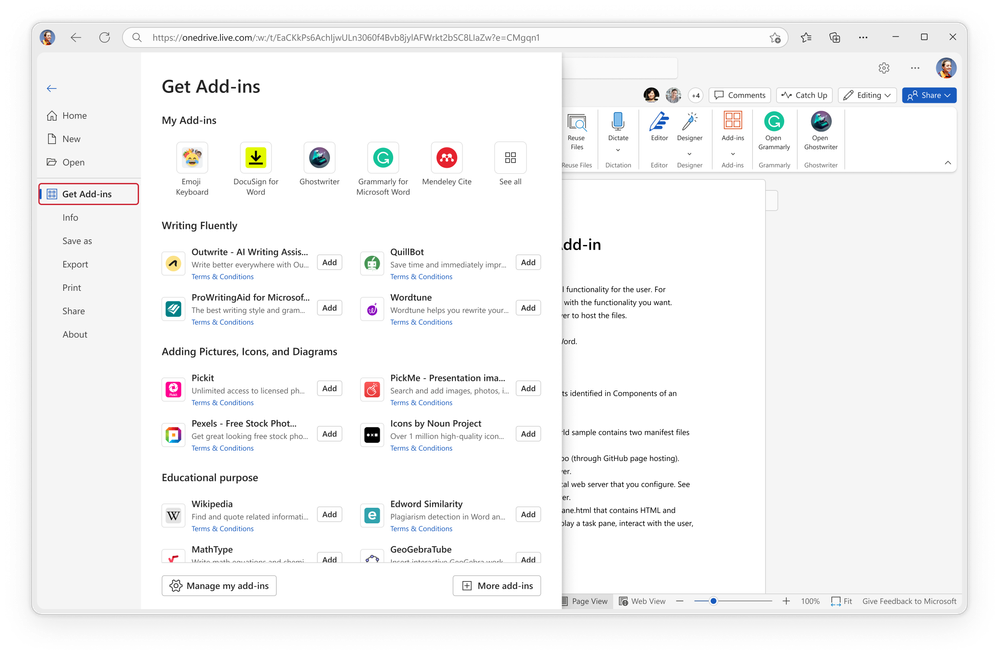Click the PickMe add-in icon
This screenshot has width=999, height=655.
(x=372, y=389)
